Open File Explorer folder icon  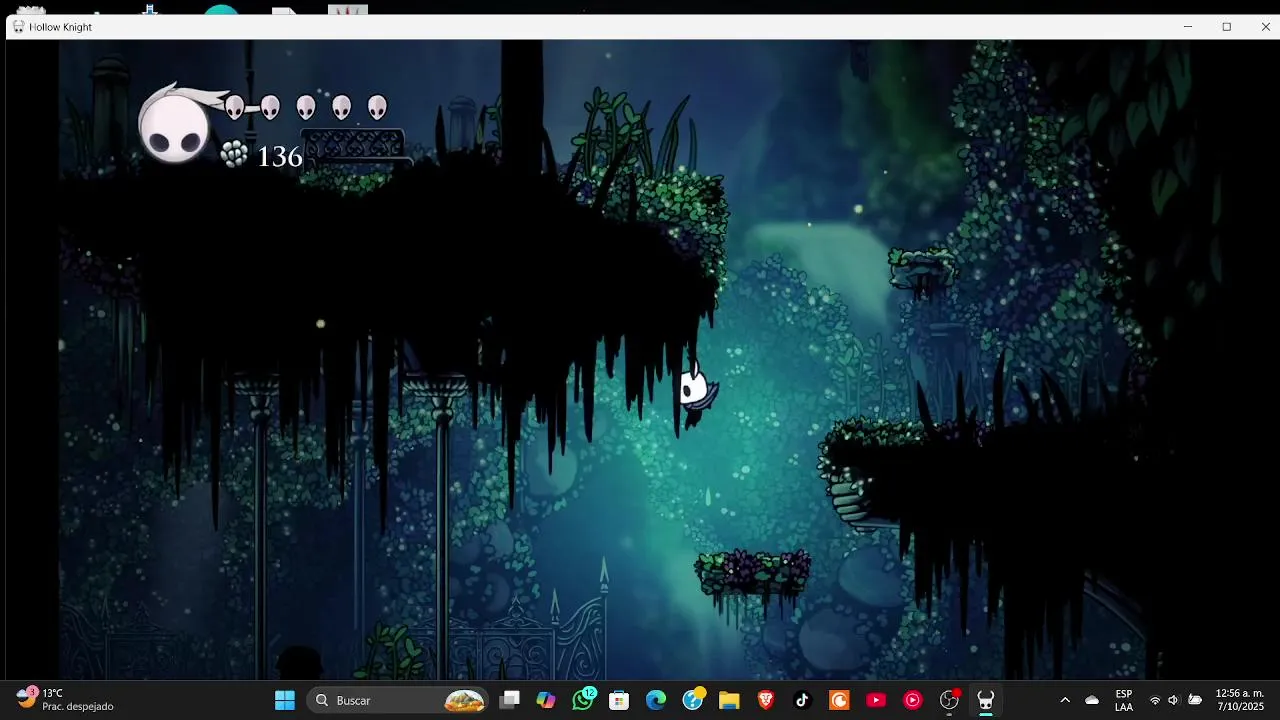click(729, 700)
